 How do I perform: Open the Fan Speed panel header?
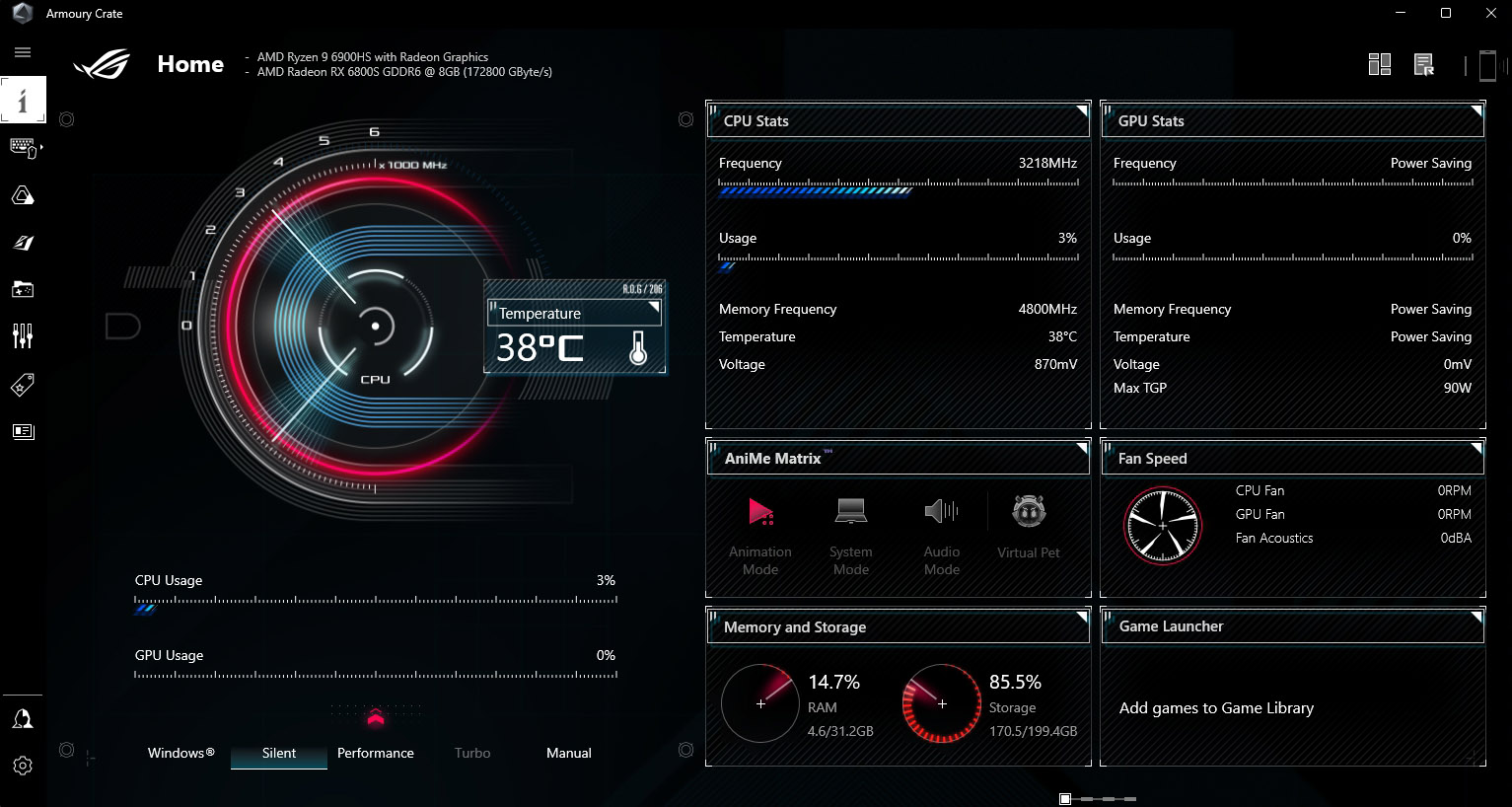click(1293, 458)
